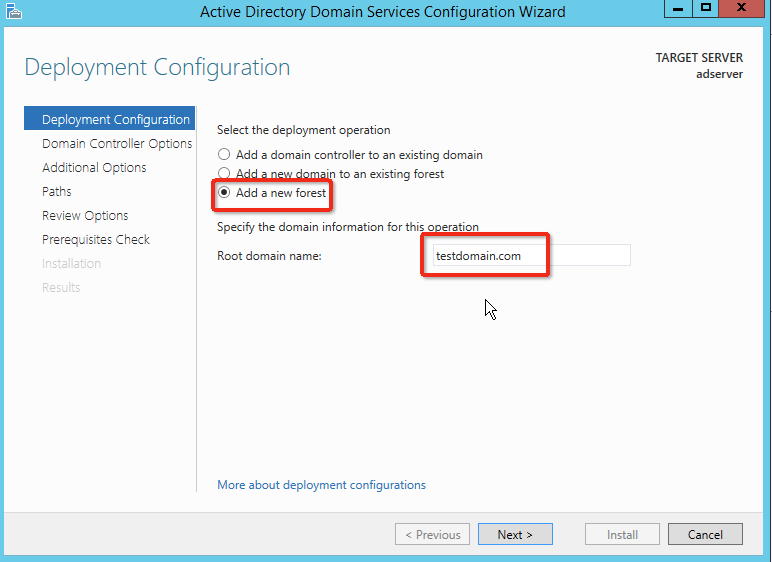772x562 pixels.
Task: Jump to the Review Options step
Action: (x=85, y=216)
